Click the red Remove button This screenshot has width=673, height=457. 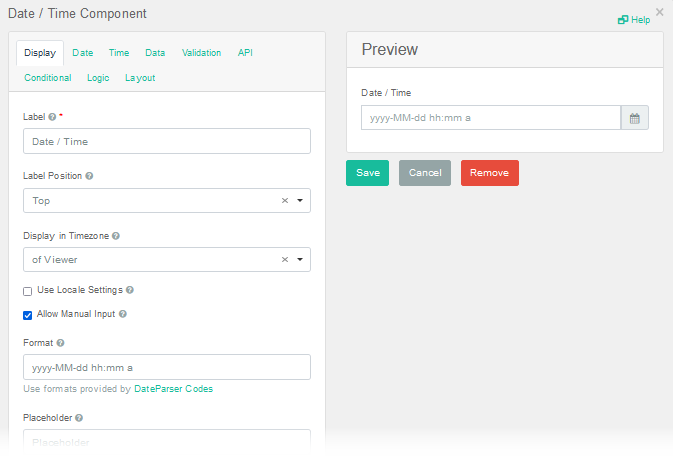point(489,173)
